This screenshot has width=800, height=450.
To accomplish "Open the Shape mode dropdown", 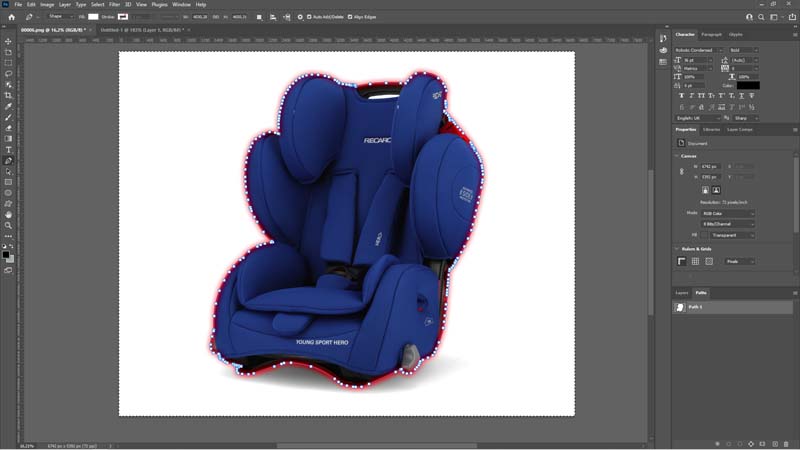I will click(x=60, y=17).
